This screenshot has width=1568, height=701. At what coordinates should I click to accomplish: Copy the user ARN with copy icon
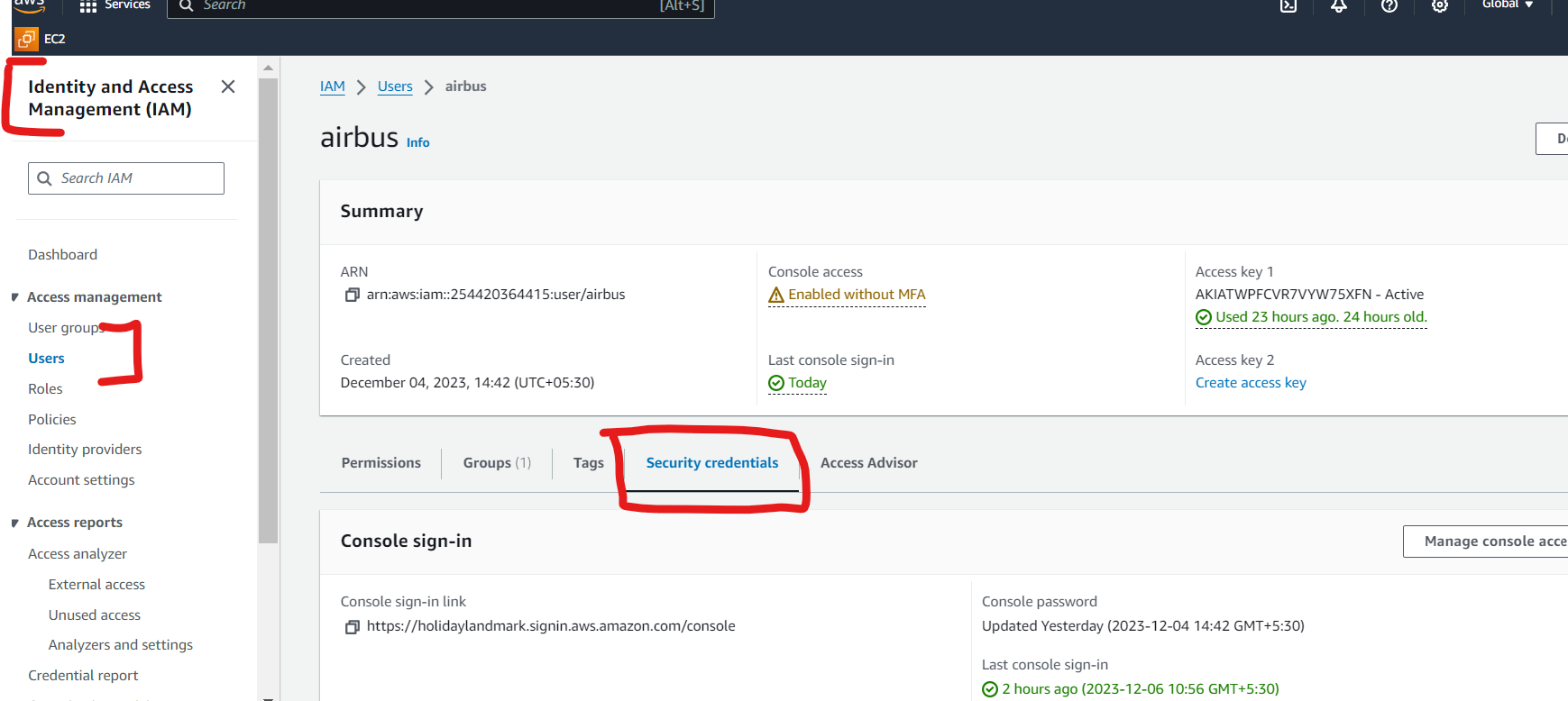(x=353, y=296)
